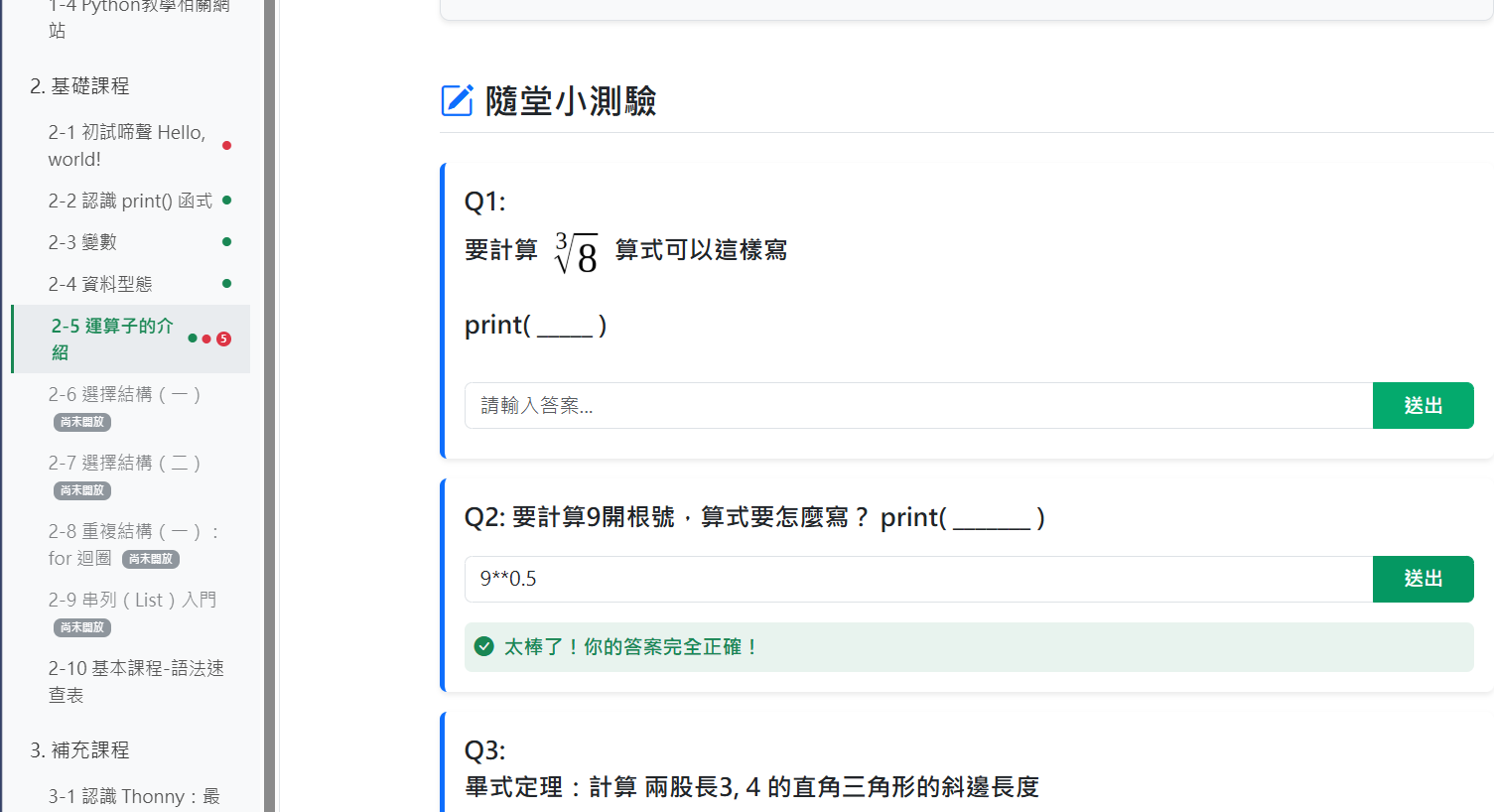Click the green checkmark success icon
Screen dimensions: 1494x812
(x=484, y=647)
